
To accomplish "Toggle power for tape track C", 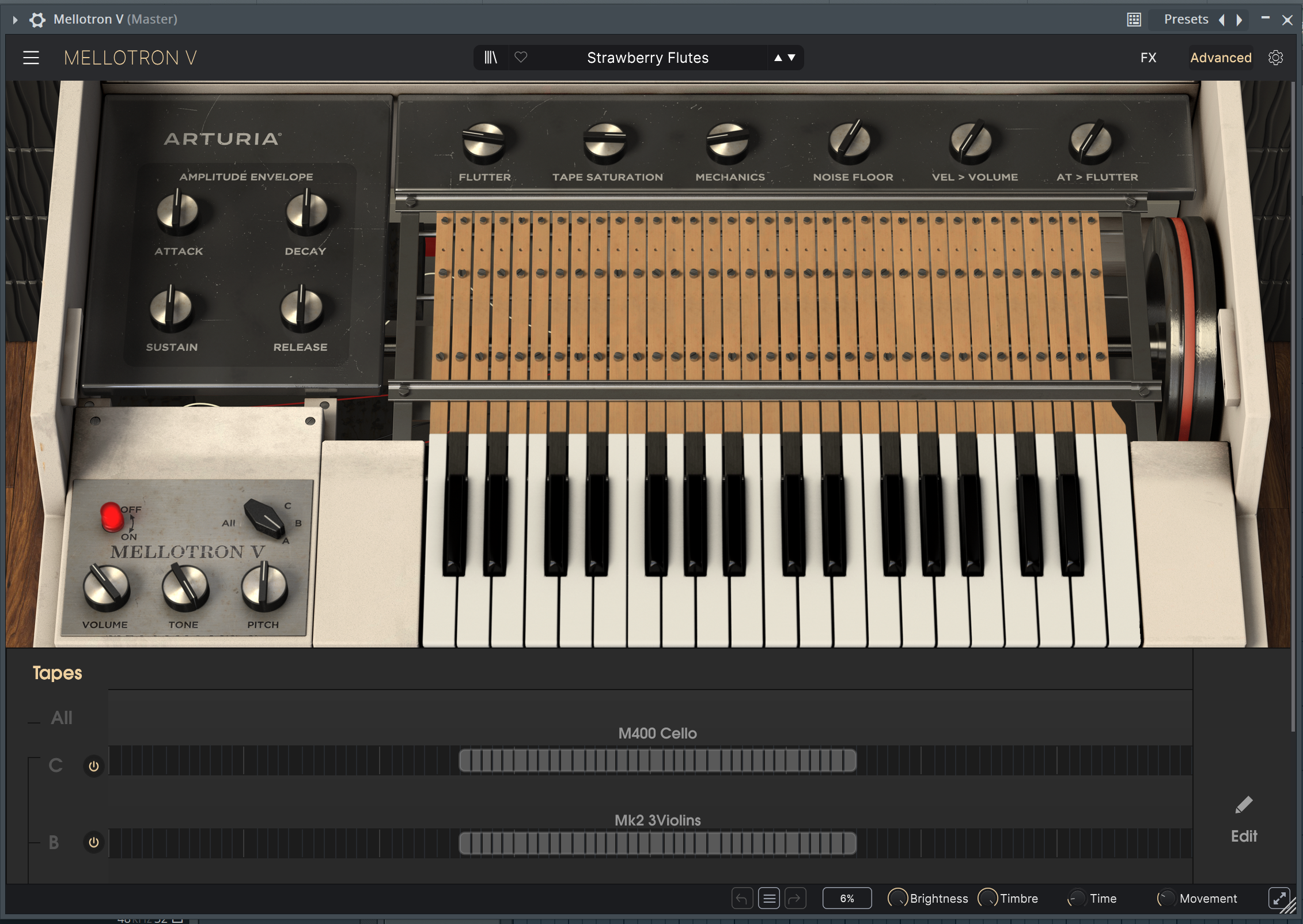I will click(93, 766).
